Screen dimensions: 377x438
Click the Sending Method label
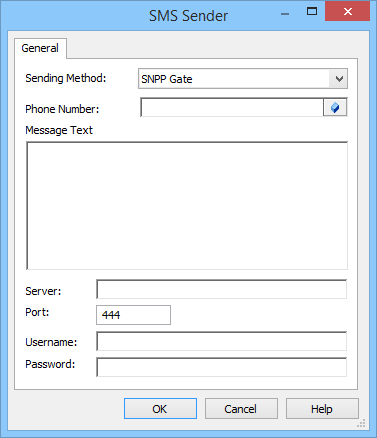pyautogui.click(x=66, y=78)
